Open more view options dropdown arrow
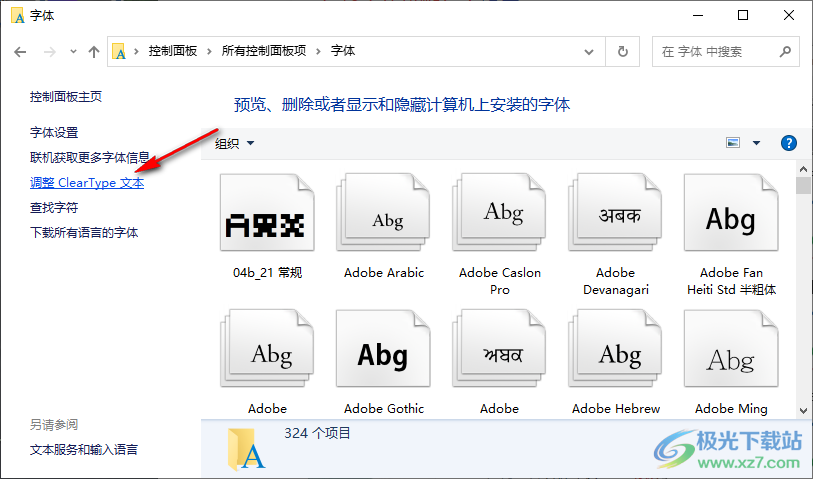This screenshot has width=813, height=479. pyautogui.click(x=756, y=143)
